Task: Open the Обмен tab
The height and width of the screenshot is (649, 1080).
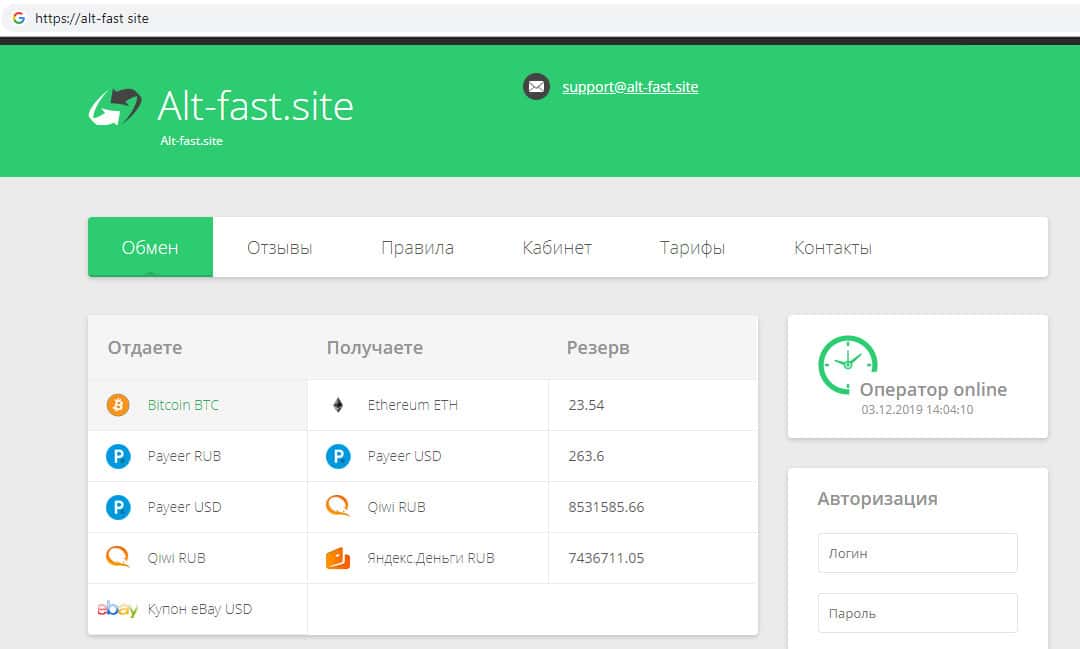Action: pyautogui.click(x=150, y=247)
